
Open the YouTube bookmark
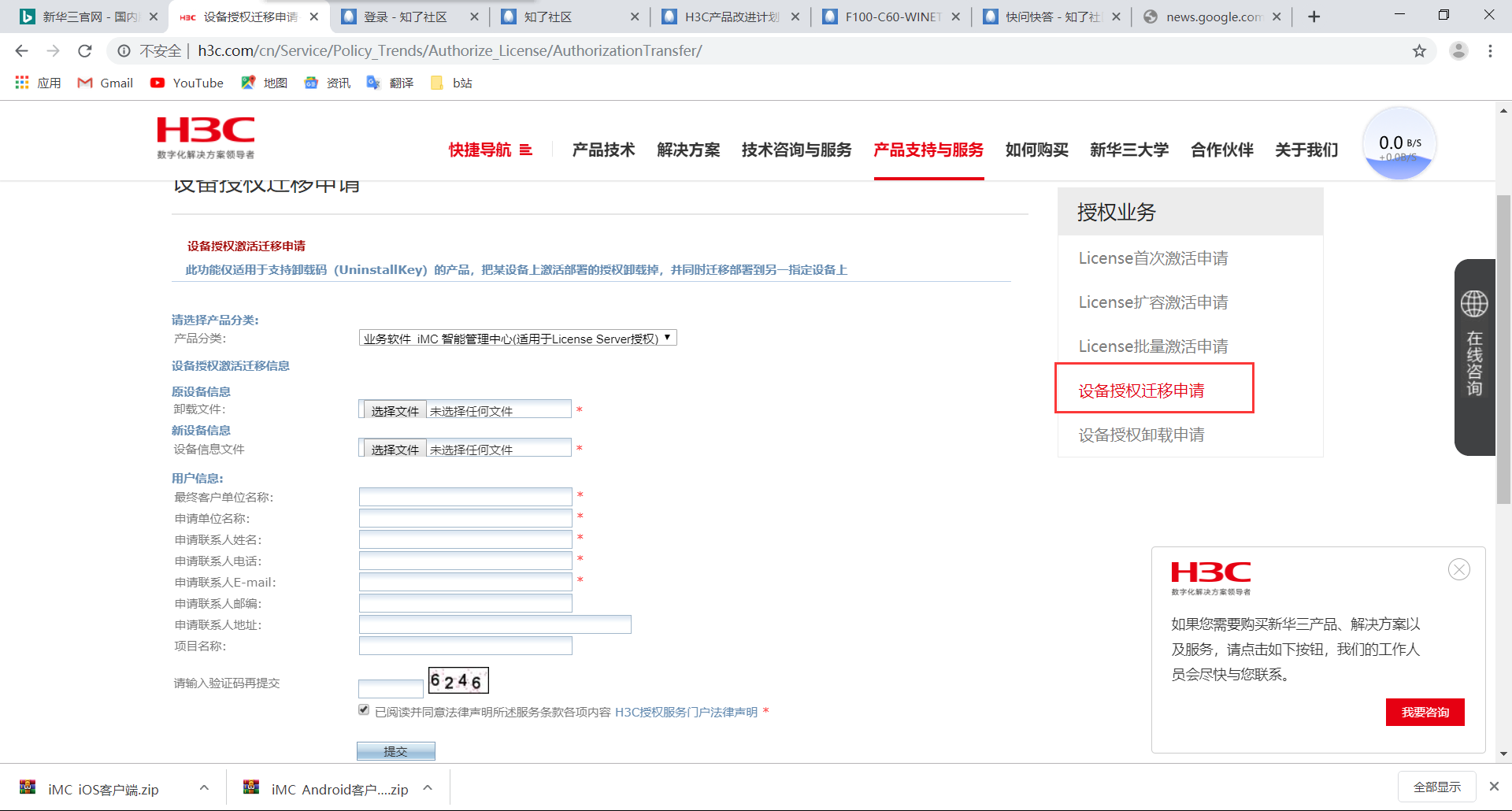tap(187, 83)
